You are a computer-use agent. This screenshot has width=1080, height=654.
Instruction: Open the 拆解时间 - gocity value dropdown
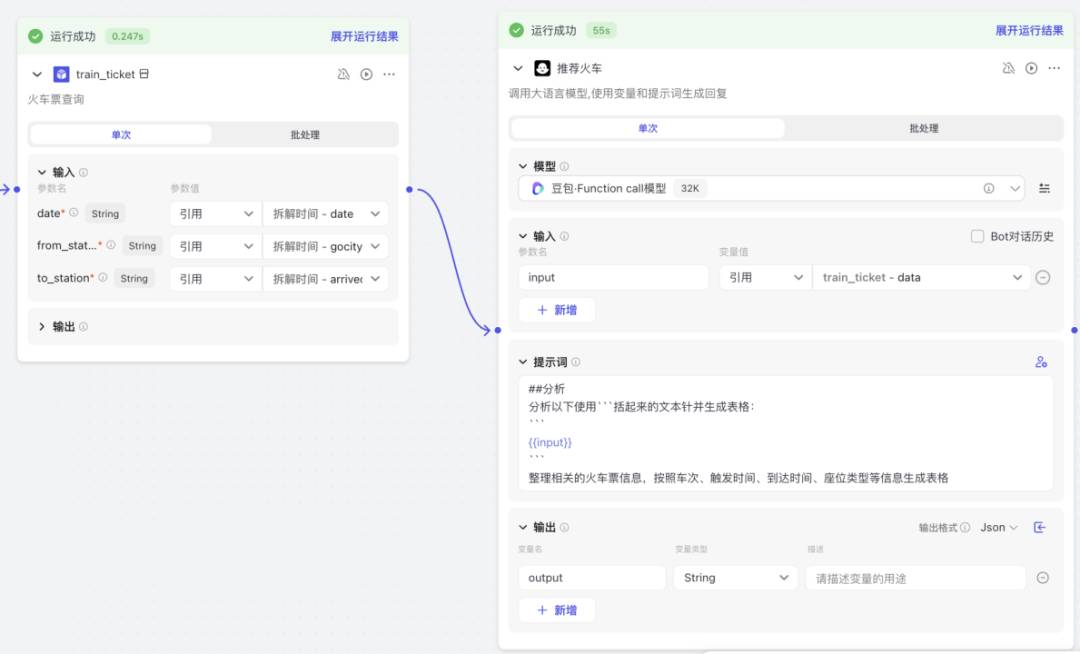coord(326,246)
